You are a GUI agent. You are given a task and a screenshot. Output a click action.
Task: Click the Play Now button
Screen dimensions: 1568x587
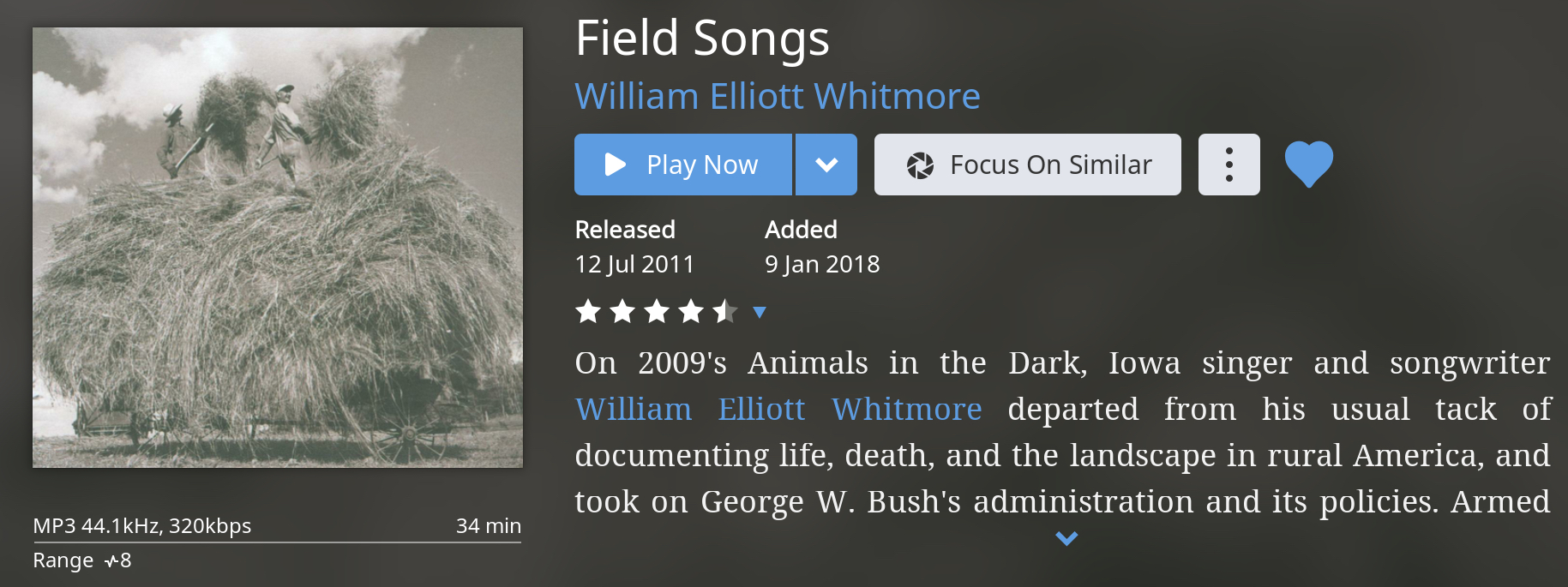682,165
